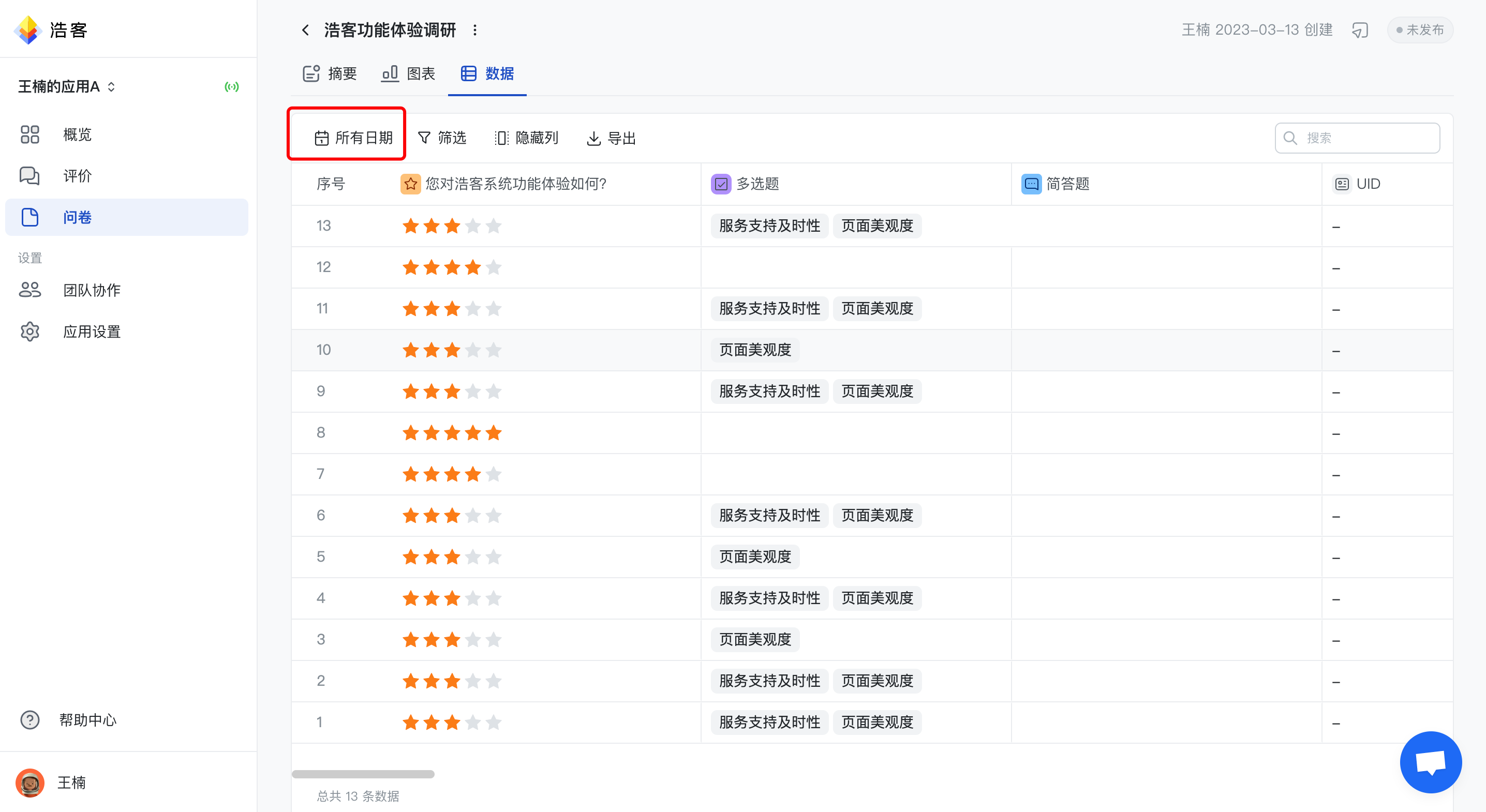Switch to the 摘要 tab
1486x812 pixels.
tap(330, 74)
